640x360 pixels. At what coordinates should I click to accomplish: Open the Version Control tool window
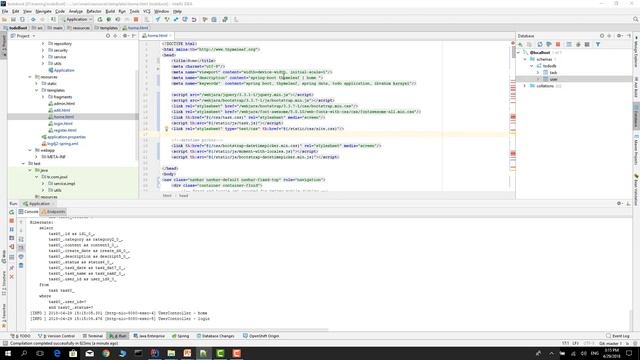tap(57, 336)
